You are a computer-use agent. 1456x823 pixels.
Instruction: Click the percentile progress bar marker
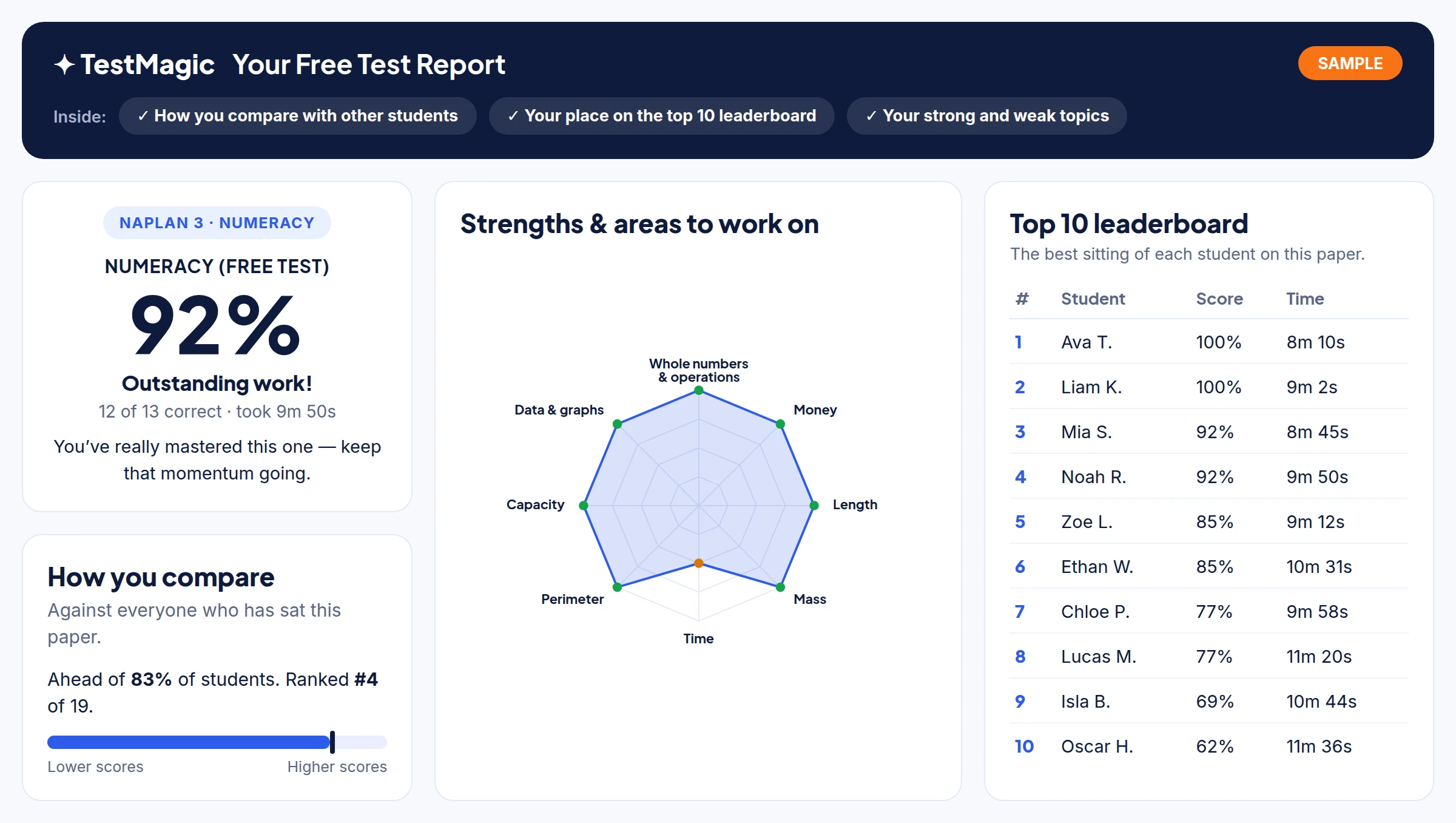332,742
